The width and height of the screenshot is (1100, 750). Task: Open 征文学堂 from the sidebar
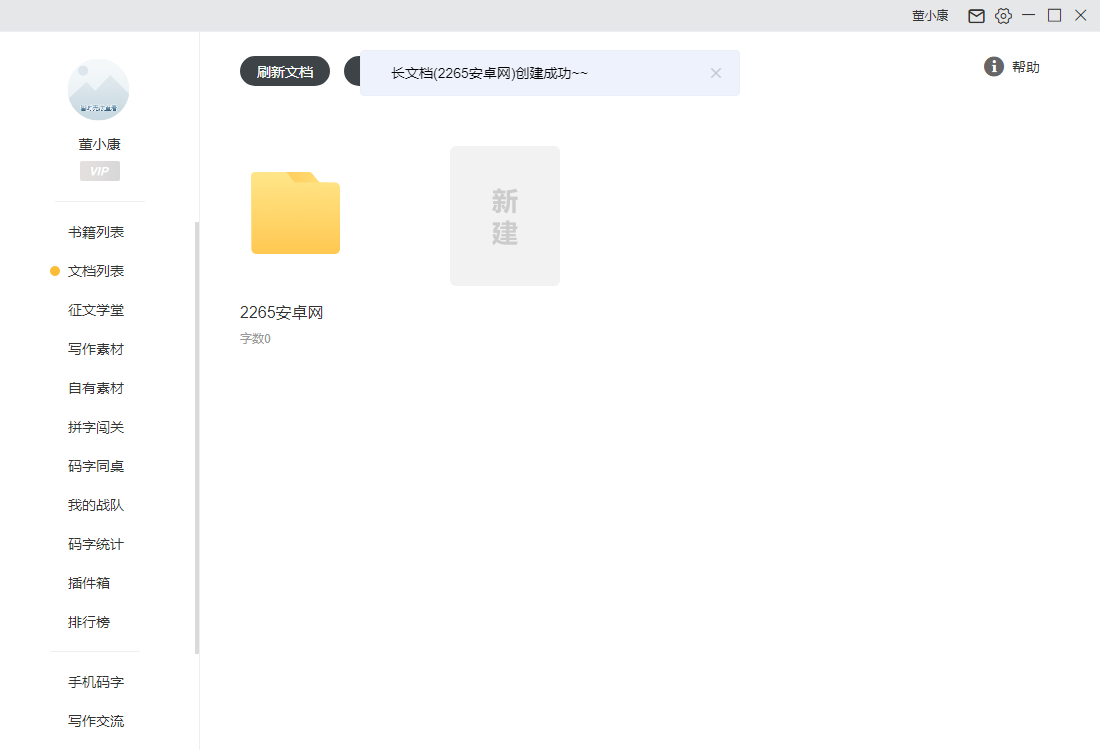(95, 309)
